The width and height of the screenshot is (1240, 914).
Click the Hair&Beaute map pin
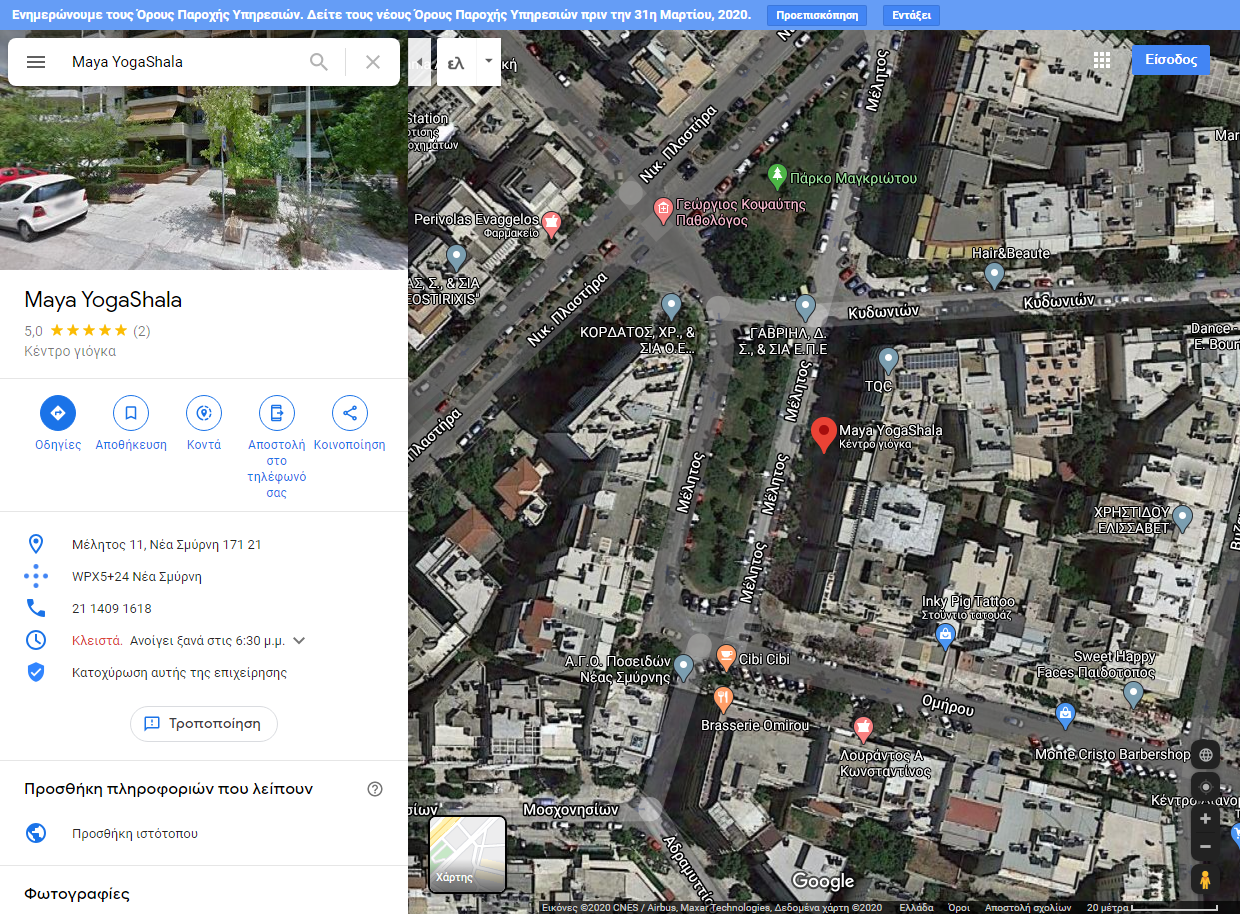(x=994, y=274)
